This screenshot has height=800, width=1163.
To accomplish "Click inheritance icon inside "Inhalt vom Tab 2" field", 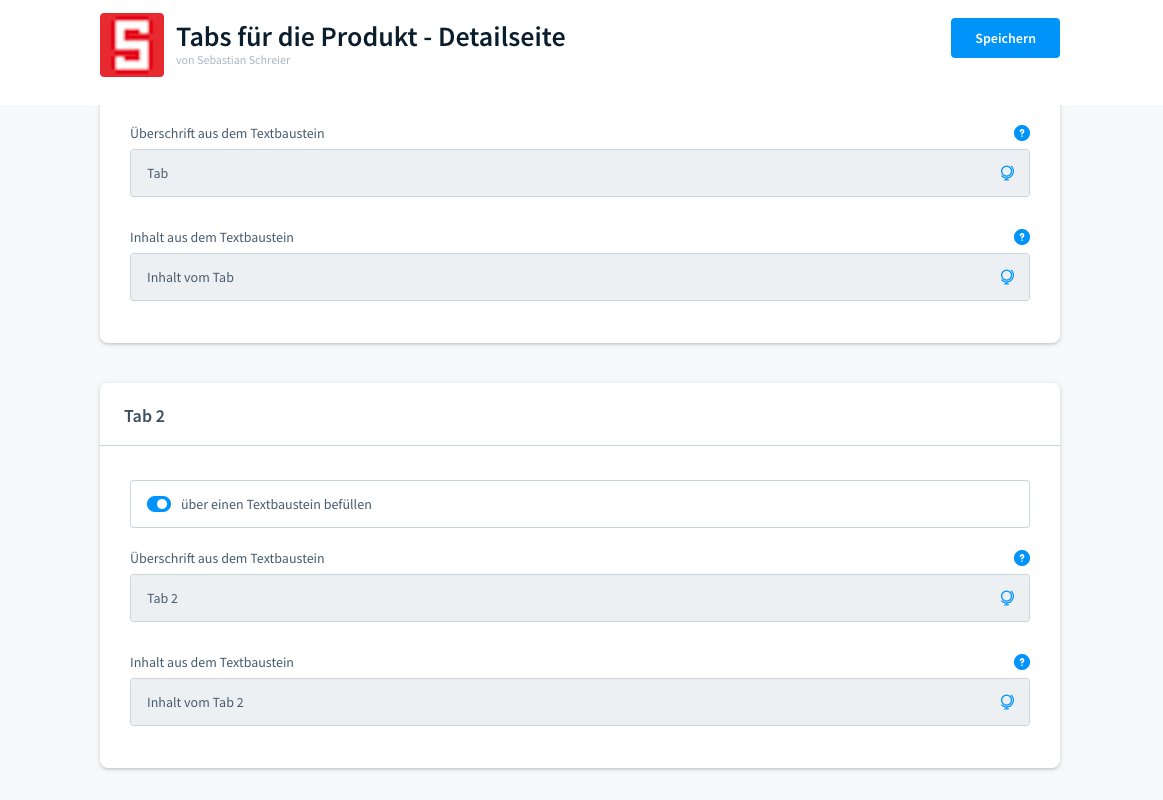I will point(1007,702).
